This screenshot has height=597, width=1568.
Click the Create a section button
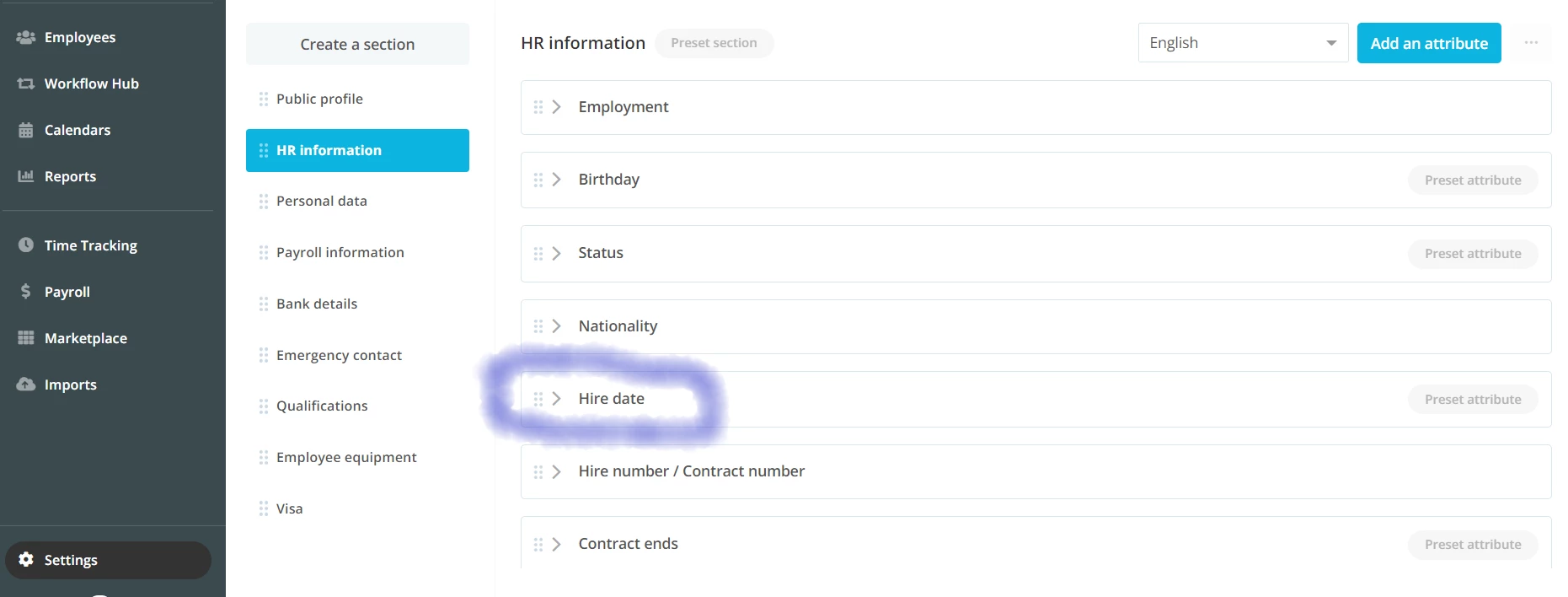point(357,44)
